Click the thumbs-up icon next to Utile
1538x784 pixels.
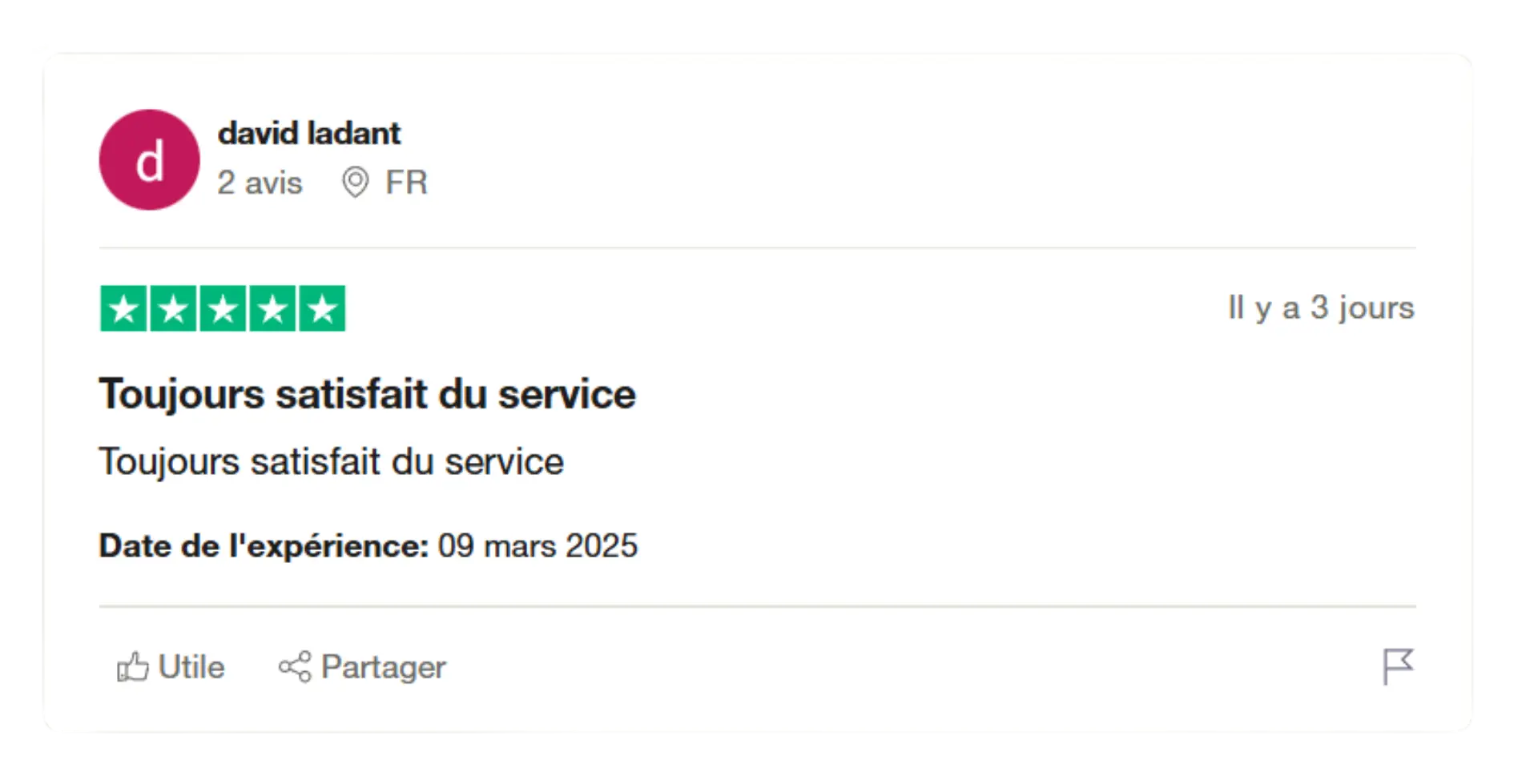(133, 666)
